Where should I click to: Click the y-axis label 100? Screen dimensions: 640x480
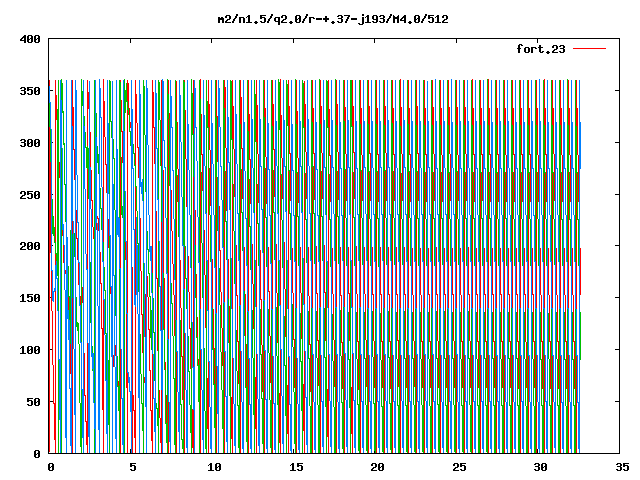point(30,350)
